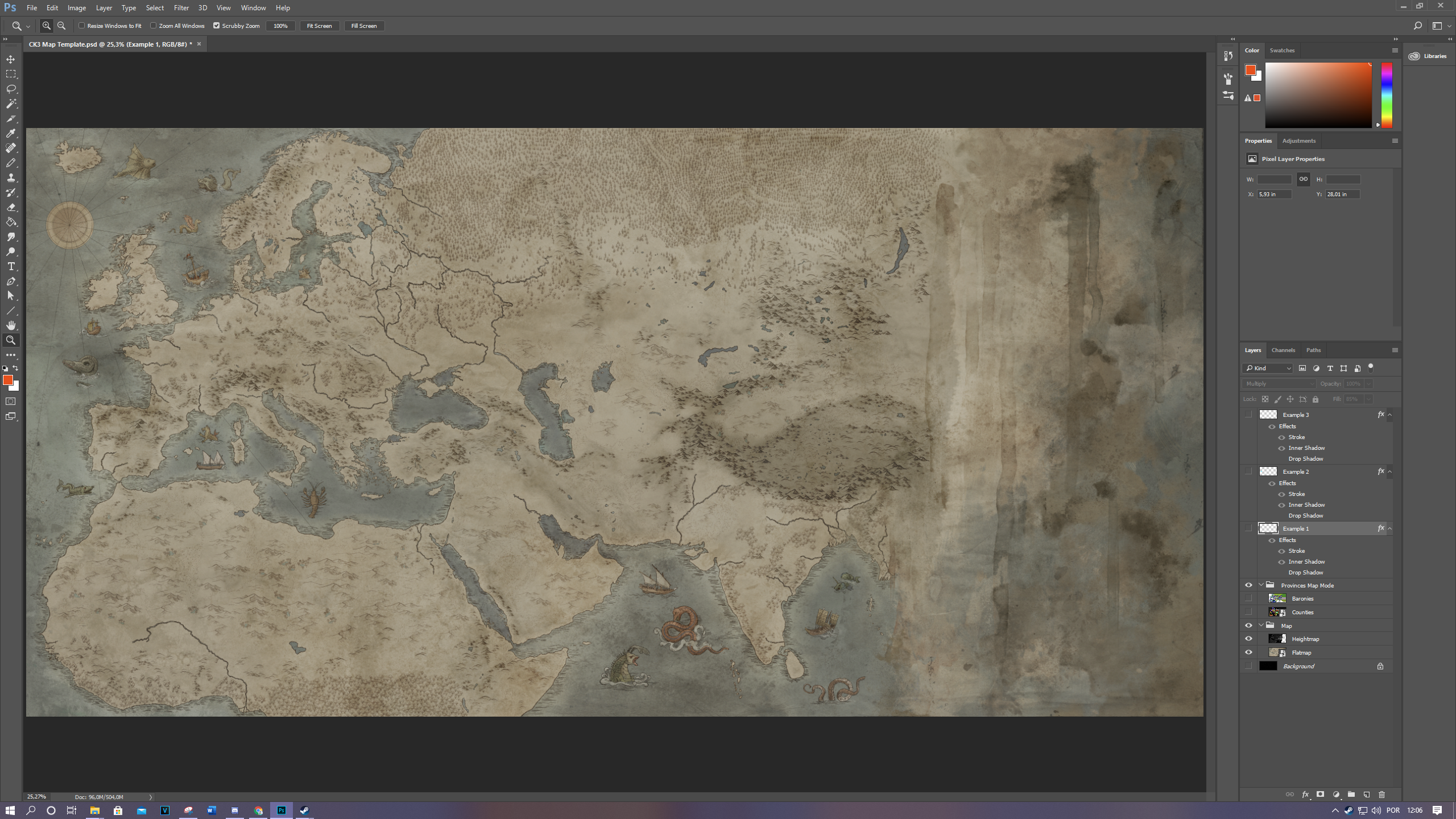Image resolution: width=1456 pixels, height=819 pixels.
Task: Hide the Flatmap layer
Action: tap(1248, 652)
